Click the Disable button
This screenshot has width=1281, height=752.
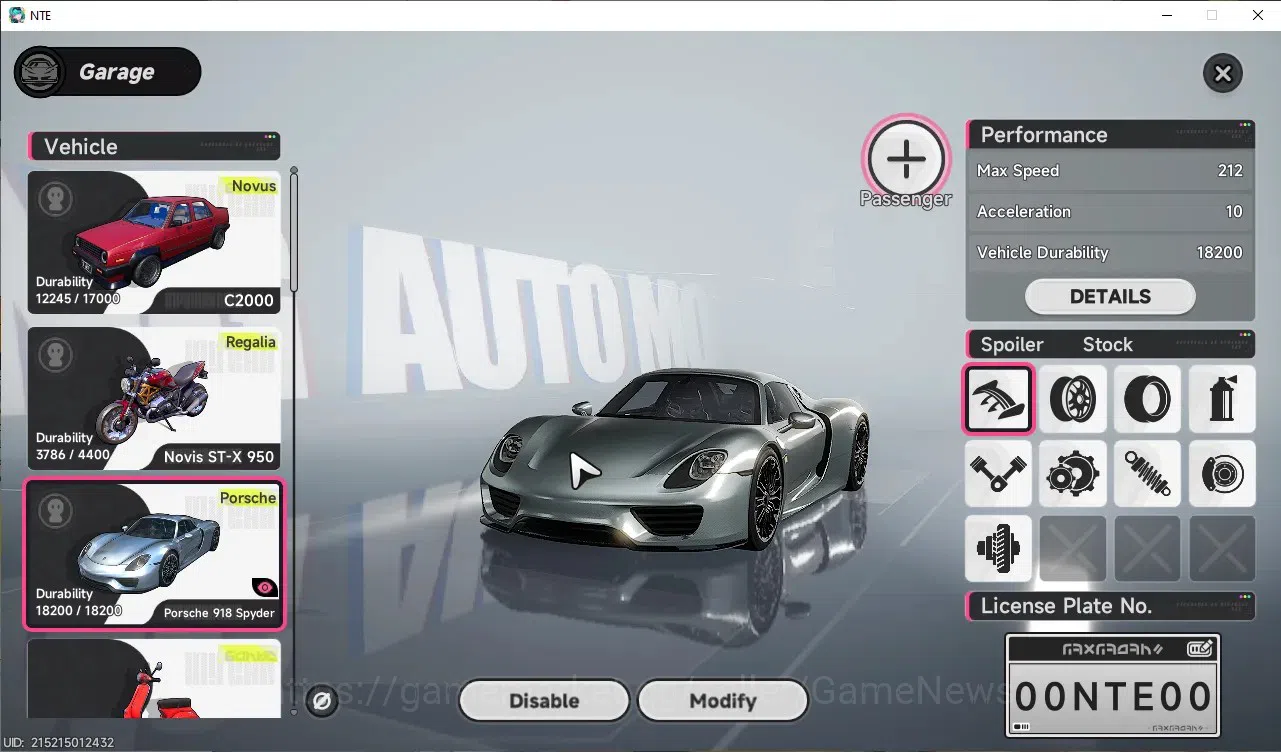point(544,701)
